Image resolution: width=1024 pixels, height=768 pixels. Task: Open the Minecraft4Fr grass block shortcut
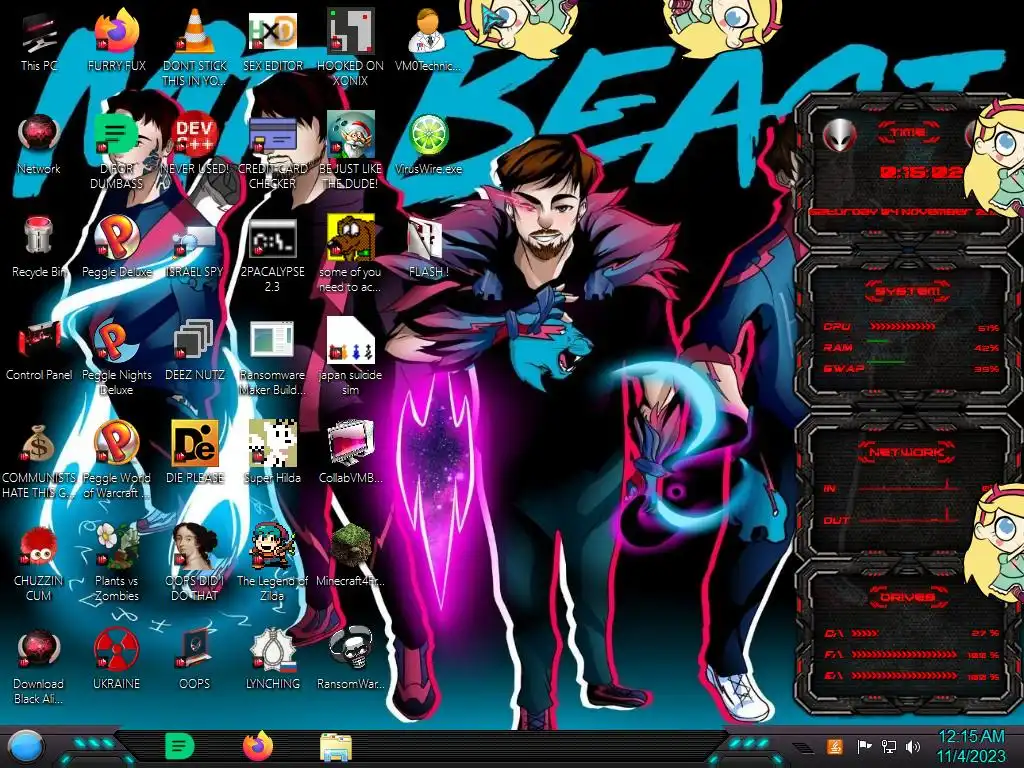[x=350, y=546]
